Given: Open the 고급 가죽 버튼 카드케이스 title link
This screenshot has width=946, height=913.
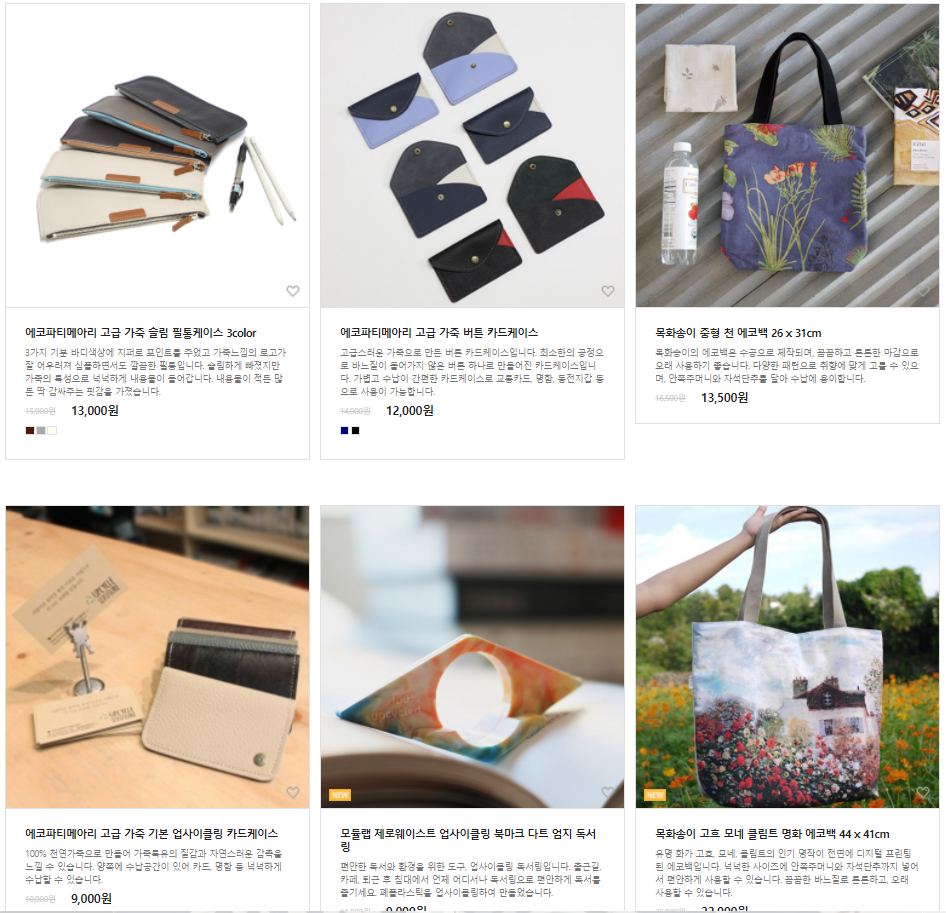Looking at the screenshot, I should 439,332.
